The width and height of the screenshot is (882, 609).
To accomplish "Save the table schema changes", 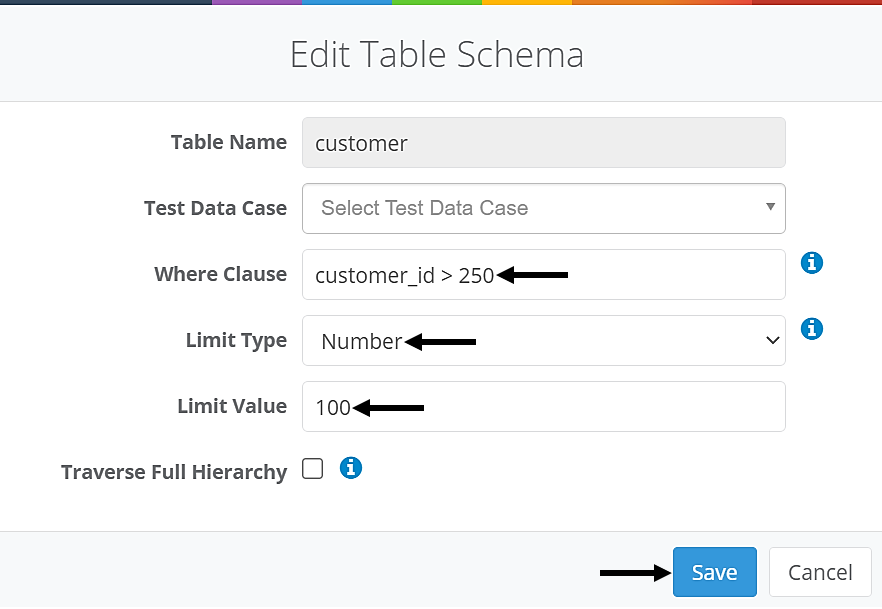I will pos(714,572).
